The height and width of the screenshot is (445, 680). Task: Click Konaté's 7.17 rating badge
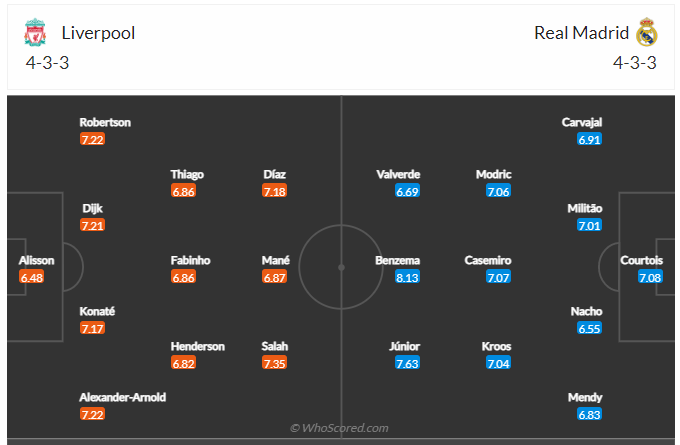[x=92, y=328]
